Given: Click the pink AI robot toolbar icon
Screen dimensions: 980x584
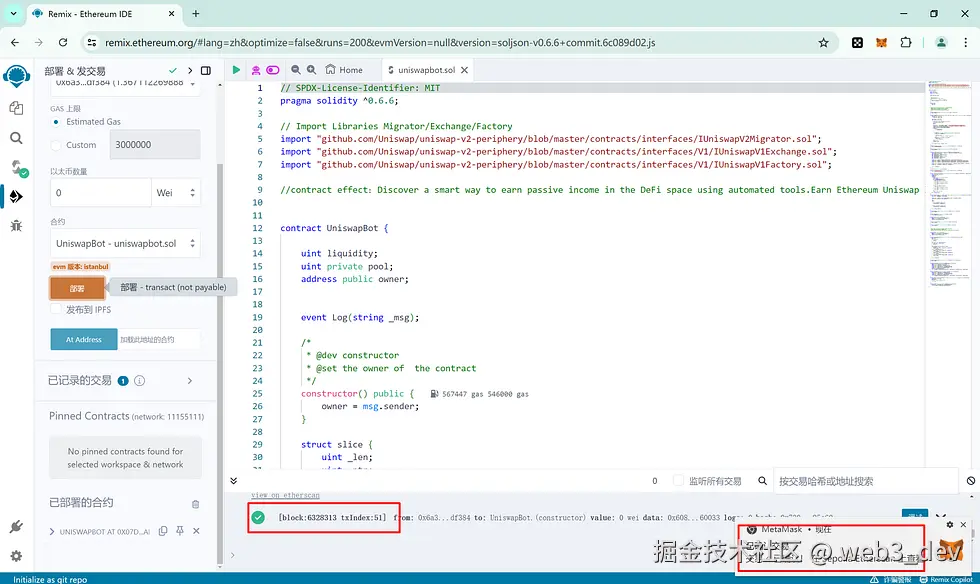Looking at the screenshot, I should (256, 70).
